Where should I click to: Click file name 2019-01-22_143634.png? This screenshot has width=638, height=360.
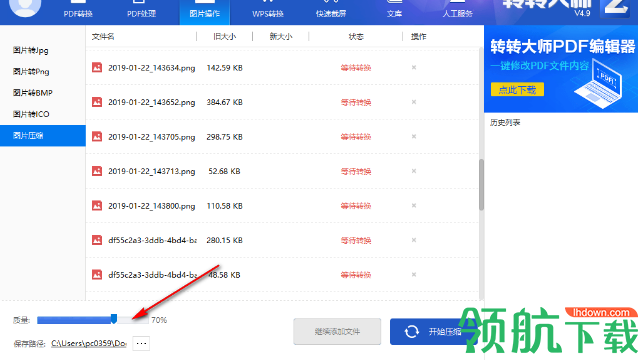pyautogui.click(x=151, y=68)
